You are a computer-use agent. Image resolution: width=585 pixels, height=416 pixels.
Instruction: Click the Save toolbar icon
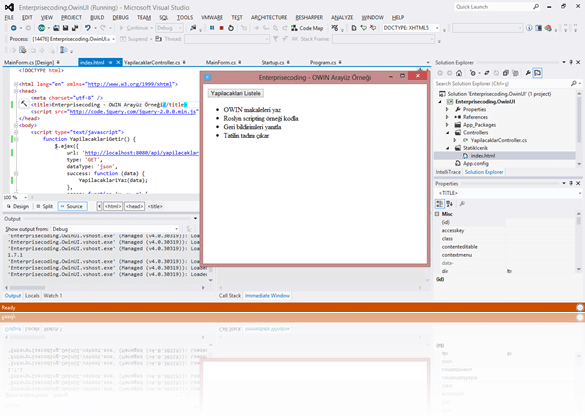[65, 28]
